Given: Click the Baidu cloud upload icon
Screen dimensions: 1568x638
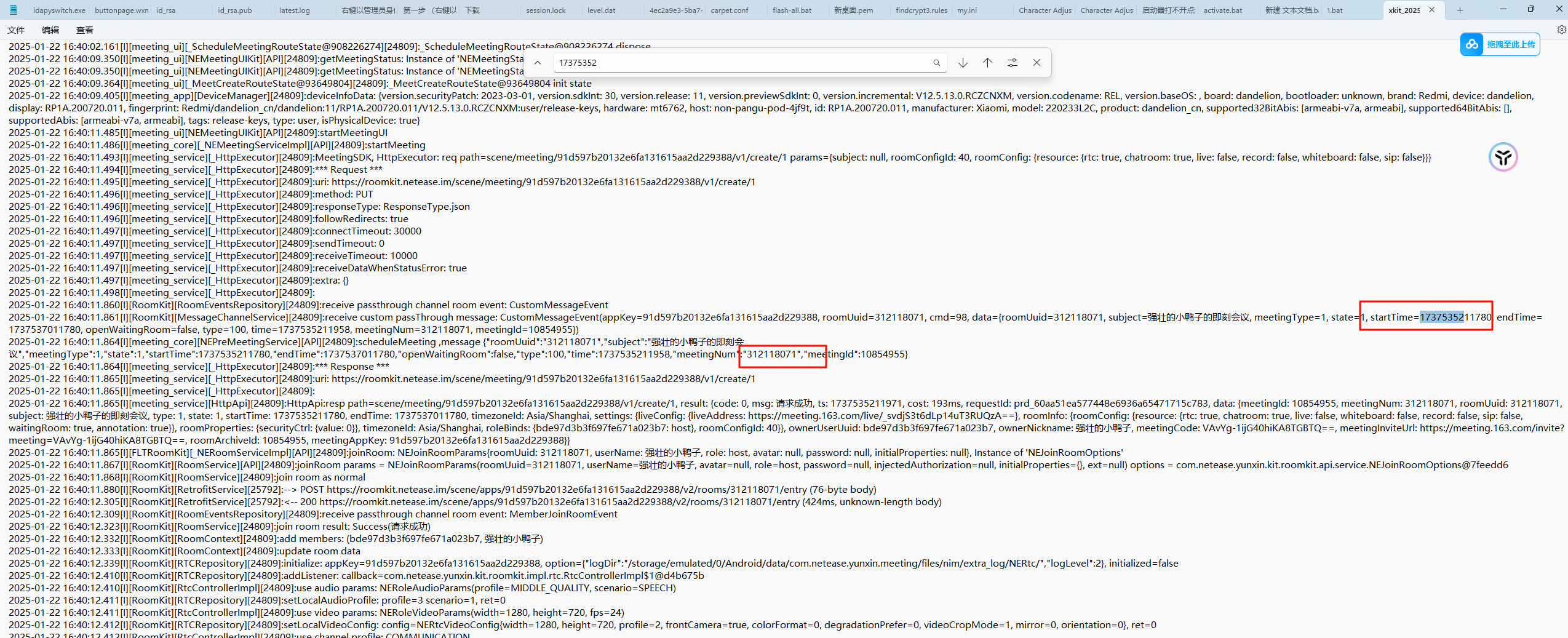Looking at the screenshot, I should pos(1472,44).
